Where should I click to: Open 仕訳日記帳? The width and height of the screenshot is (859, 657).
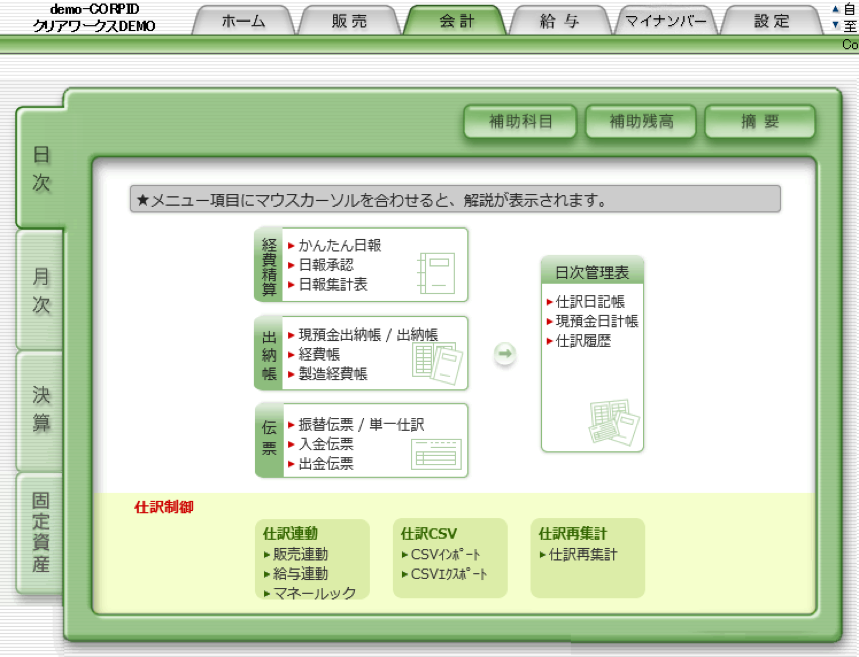(x=590, y=301)
